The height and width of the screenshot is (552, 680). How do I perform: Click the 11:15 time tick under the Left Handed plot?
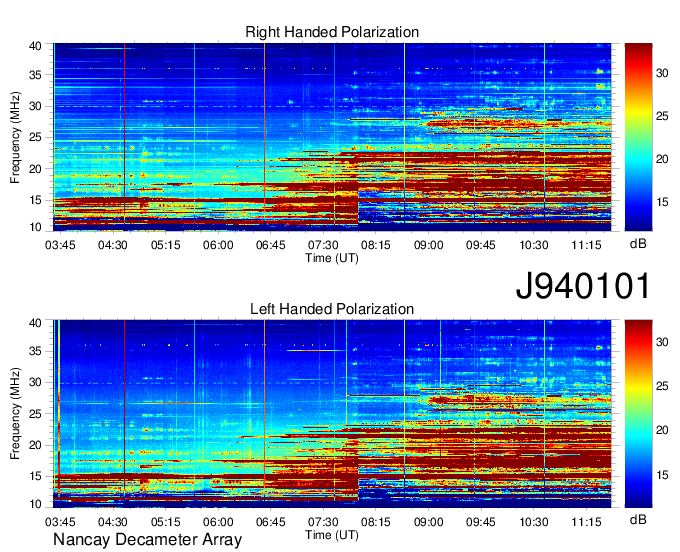click(586, 522)
